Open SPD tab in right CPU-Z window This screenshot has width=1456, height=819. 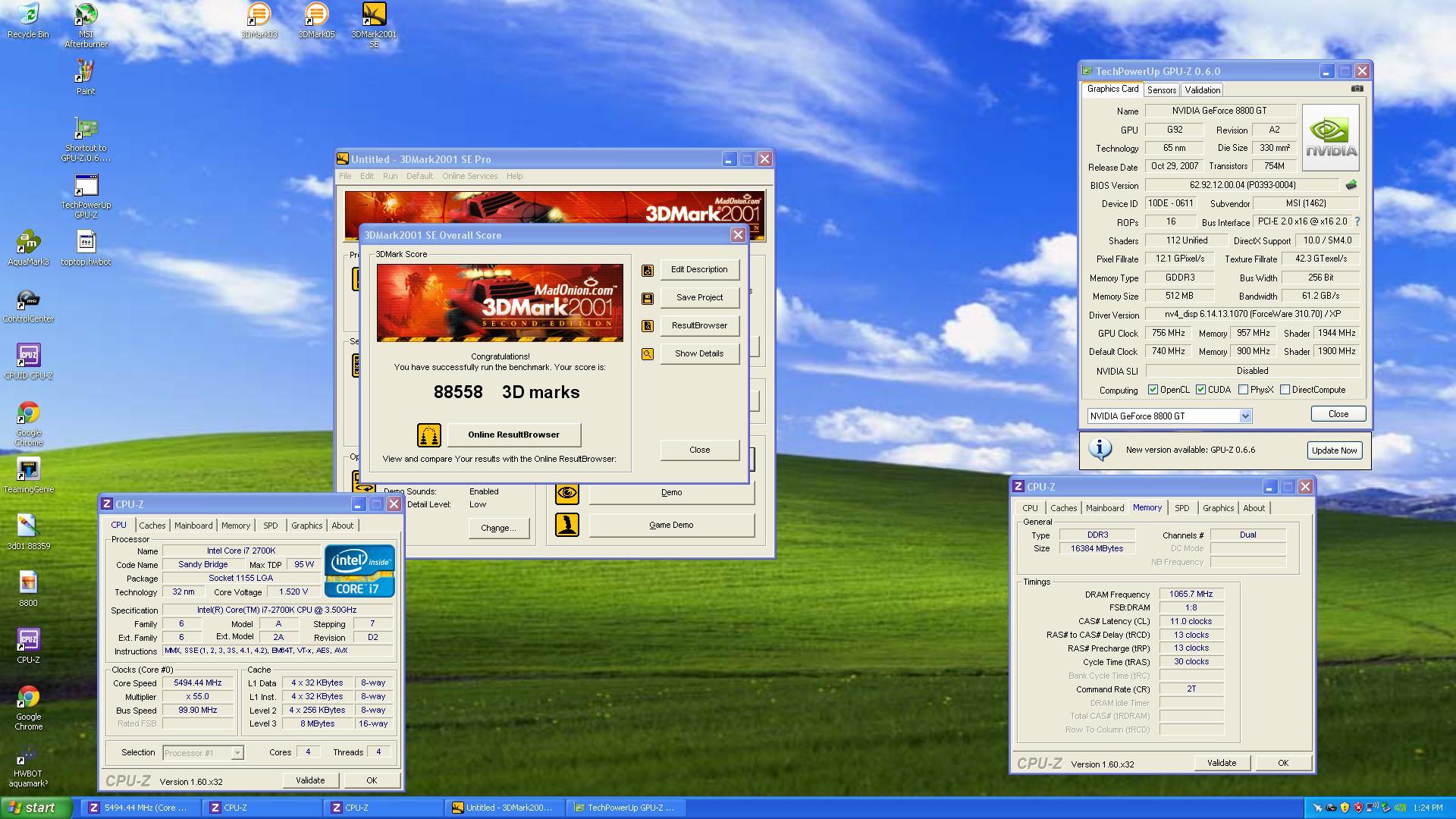click(1181, 508)
